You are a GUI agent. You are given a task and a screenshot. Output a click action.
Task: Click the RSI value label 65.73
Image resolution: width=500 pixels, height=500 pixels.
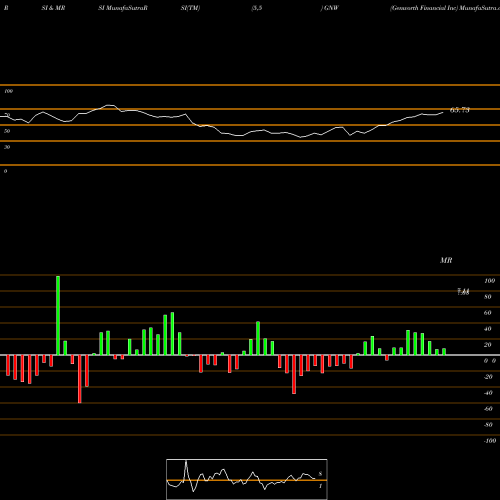[460, 110]
